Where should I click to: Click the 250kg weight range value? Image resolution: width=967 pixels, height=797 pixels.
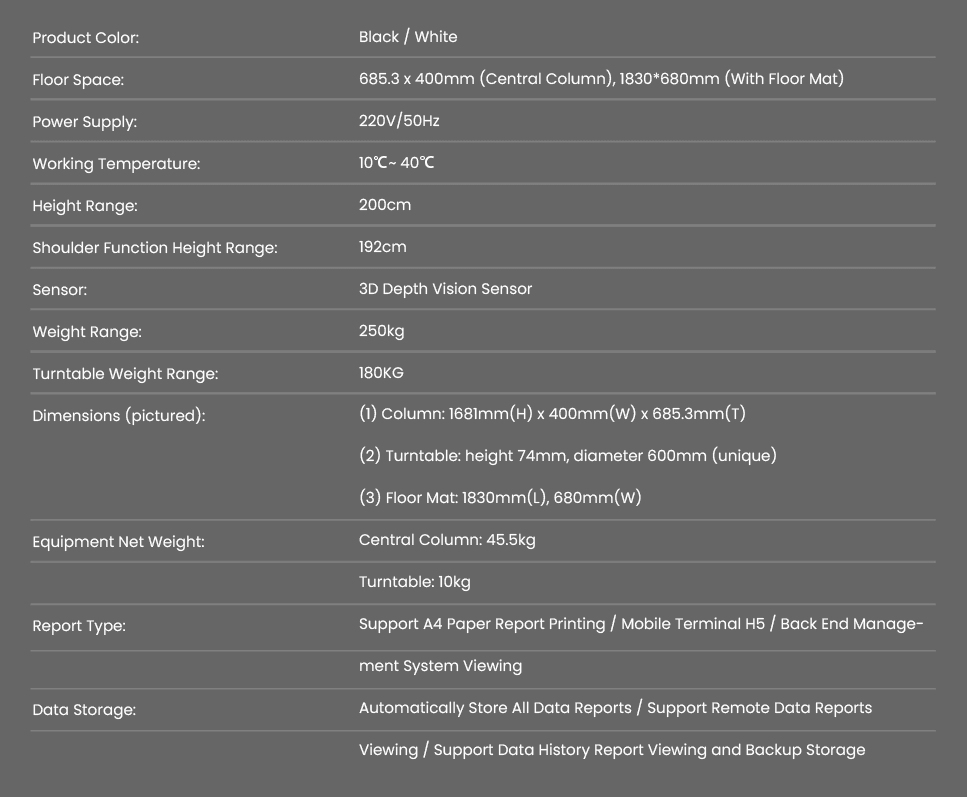(x=382, y=331)
